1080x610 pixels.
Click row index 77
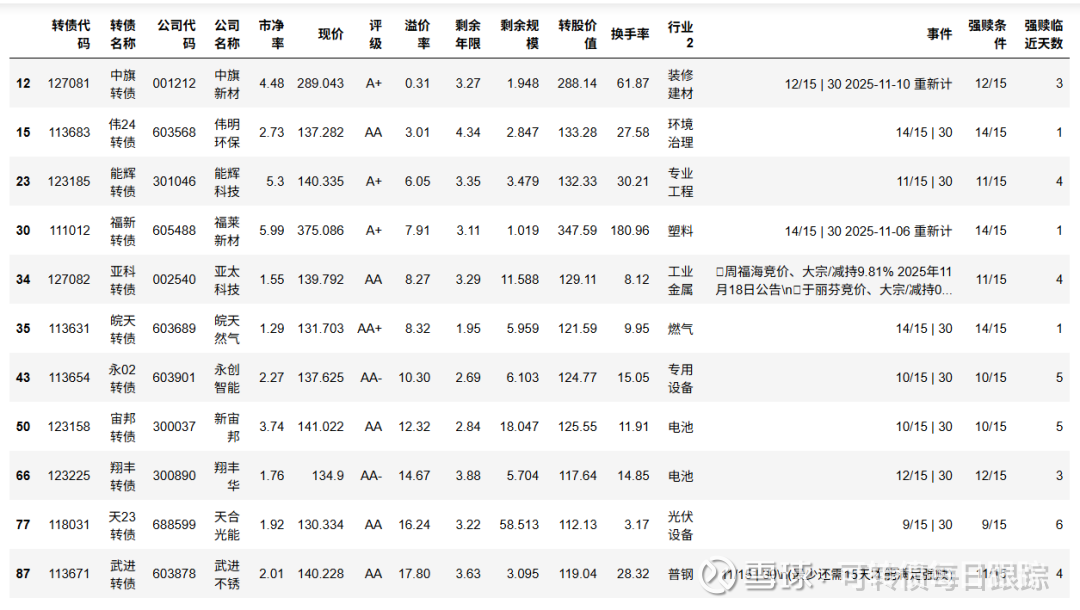[x=23, y=525]
